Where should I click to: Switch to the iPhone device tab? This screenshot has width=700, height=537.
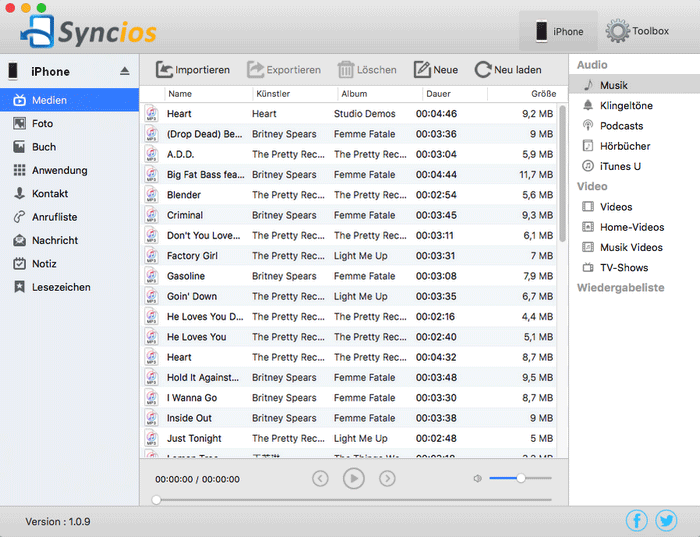coord(558,31)
